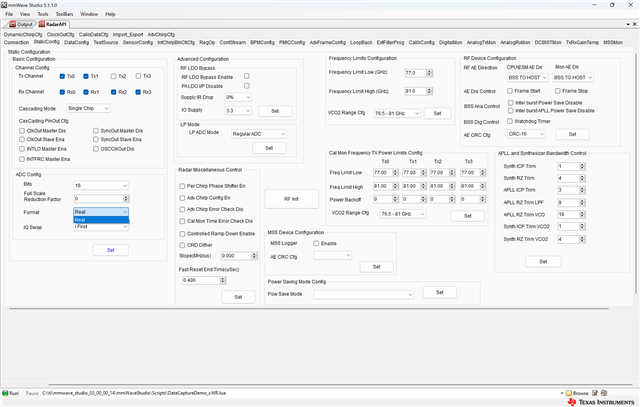
Task: Open the LP ADC Mode dropdown
Action: 259,134
